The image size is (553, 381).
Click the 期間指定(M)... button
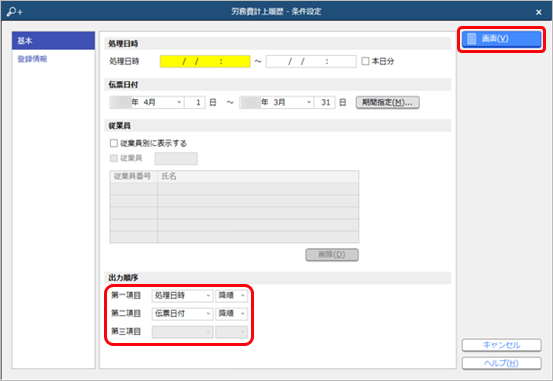[x=387, y=103]
